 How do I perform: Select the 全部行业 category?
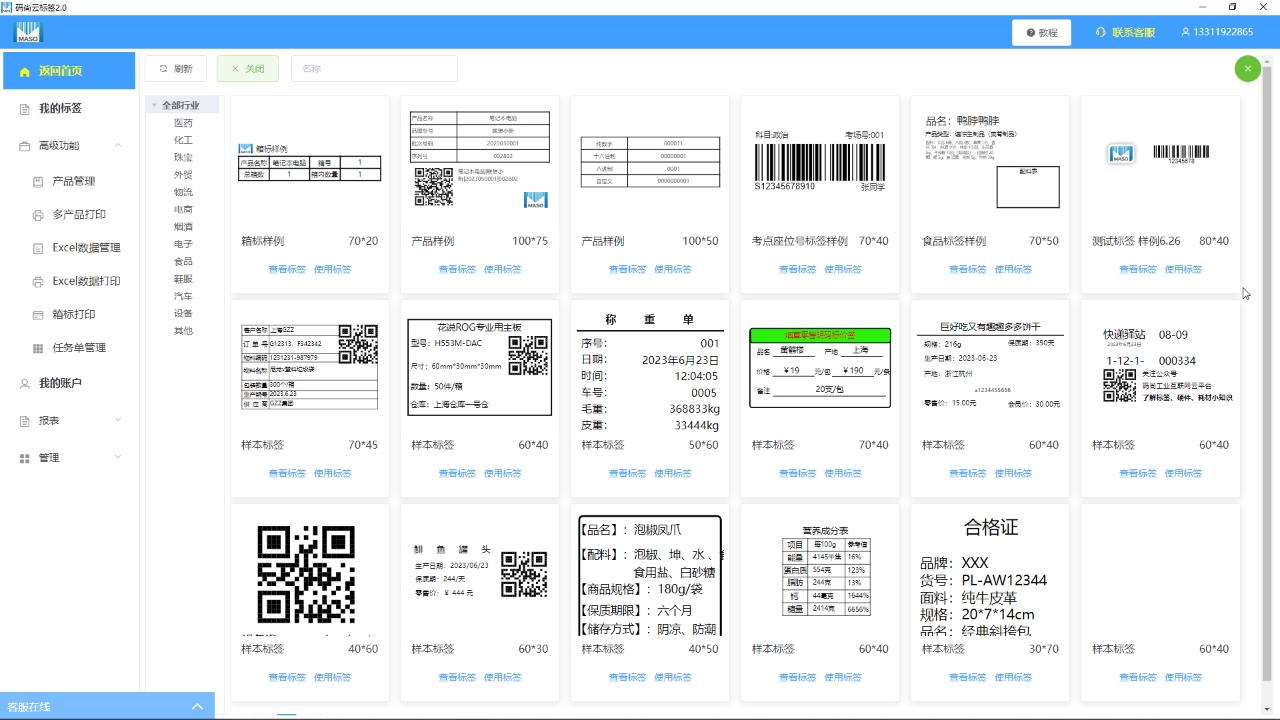point(182,104)
